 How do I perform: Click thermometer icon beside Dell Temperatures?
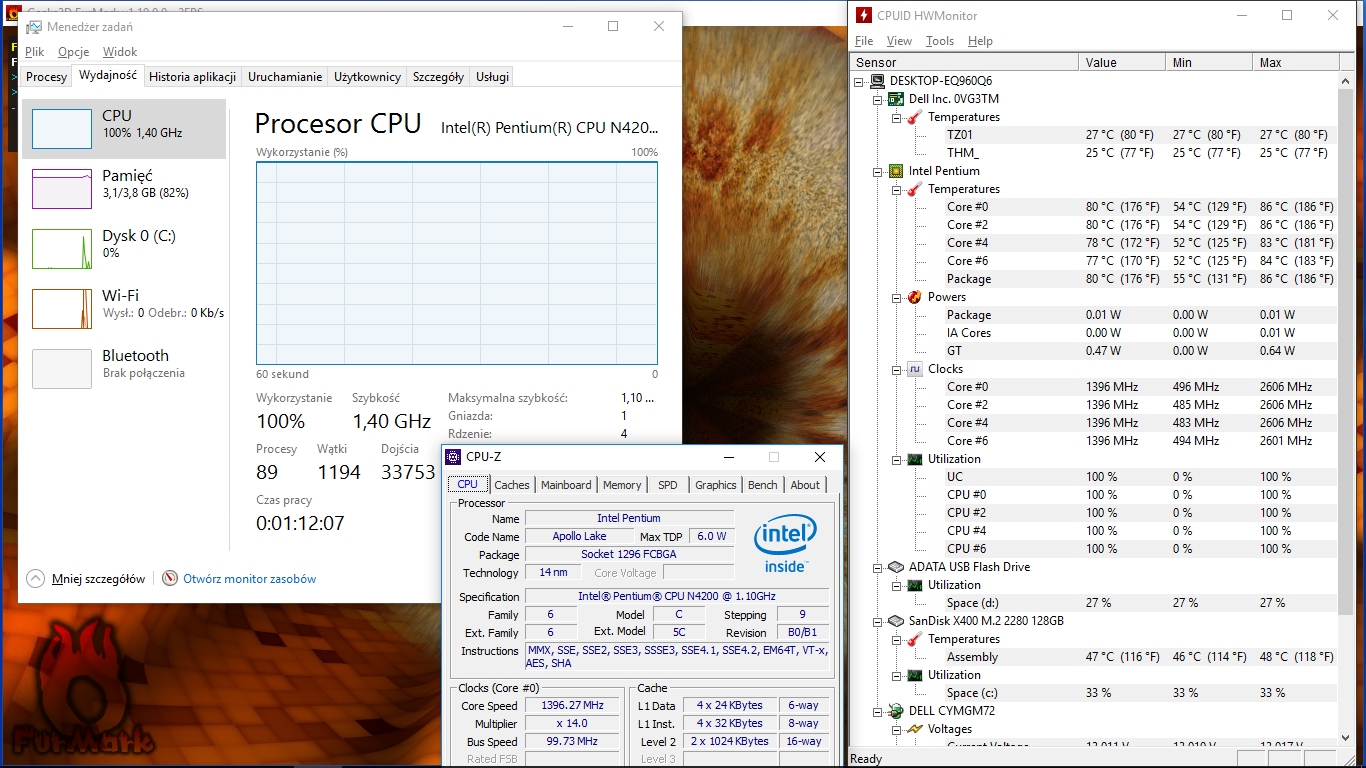point(914,117)
